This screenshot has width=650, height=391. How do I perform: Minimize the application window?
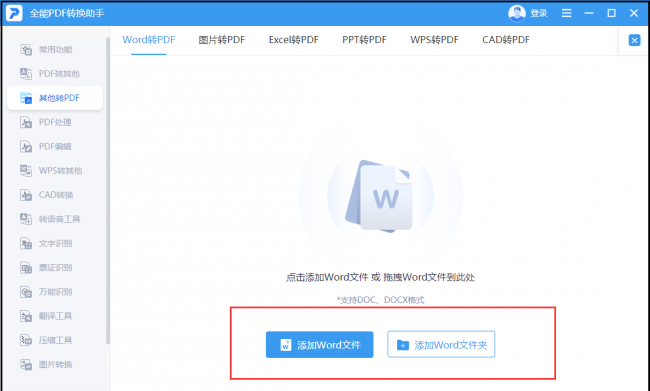(589, 13)
